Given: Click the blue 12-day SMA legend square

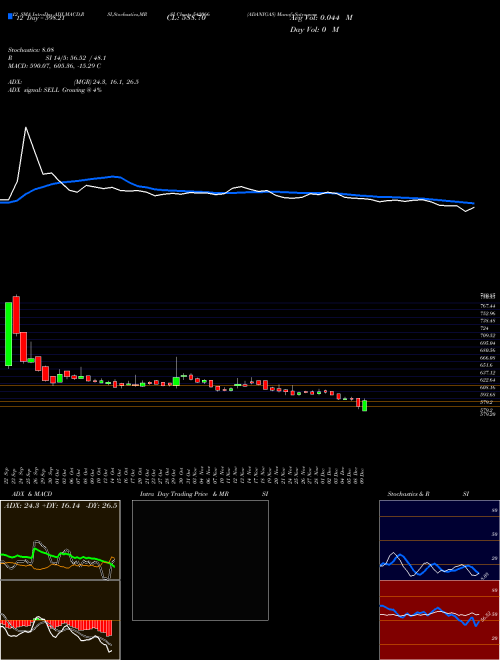Looking at the screenshot, I should (x=10, y=17).
